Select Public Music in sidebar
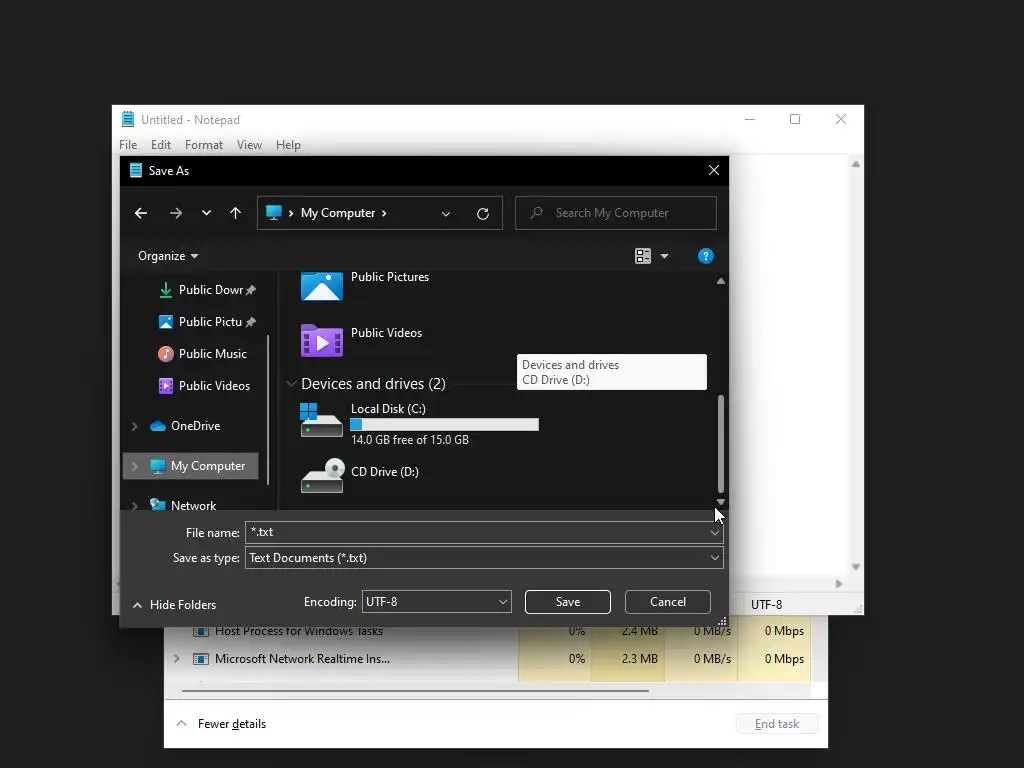This screenshot has height=768, width=1024. coord(203,353)
